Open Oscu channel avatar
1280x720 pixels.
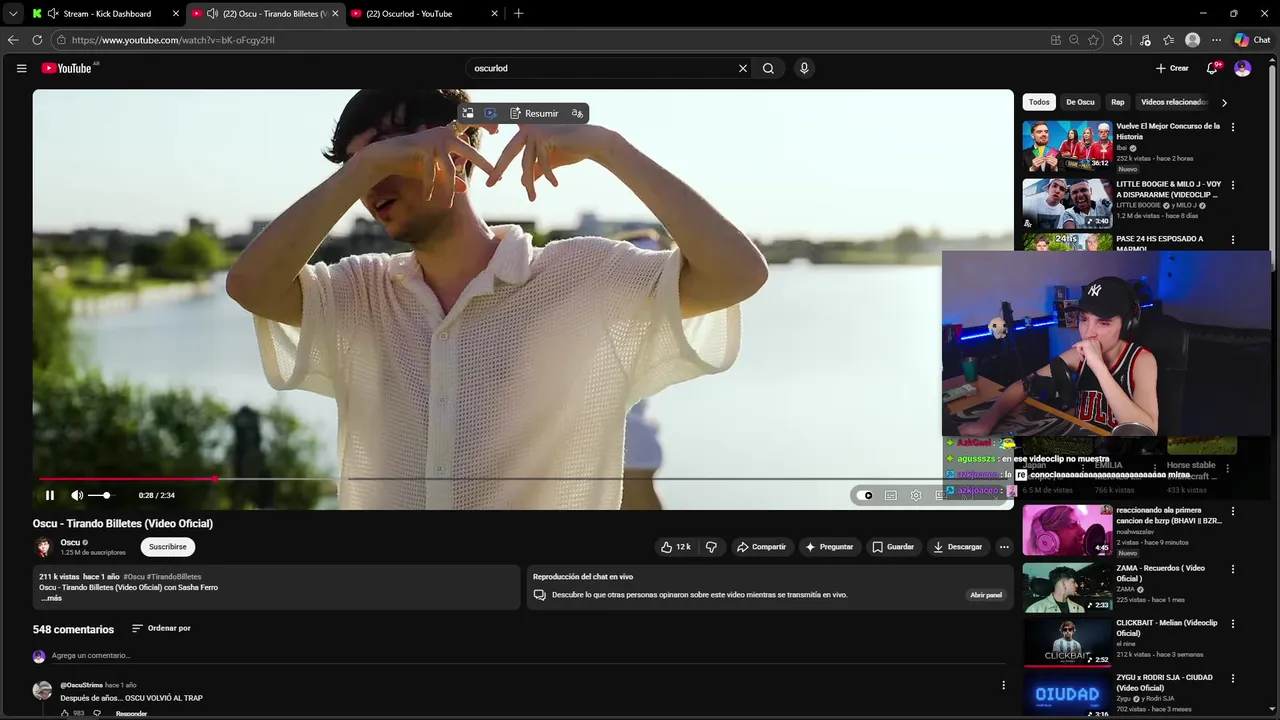coord(43,547)
